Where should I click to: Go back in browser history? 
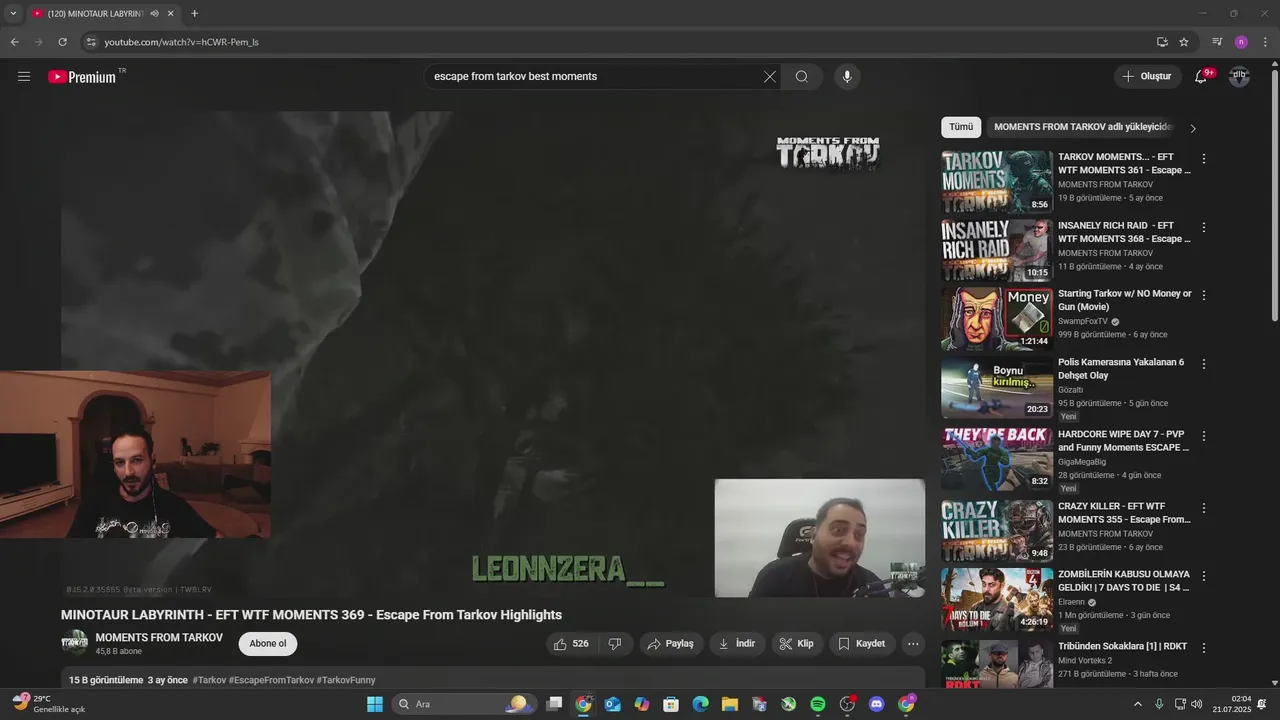14,42
